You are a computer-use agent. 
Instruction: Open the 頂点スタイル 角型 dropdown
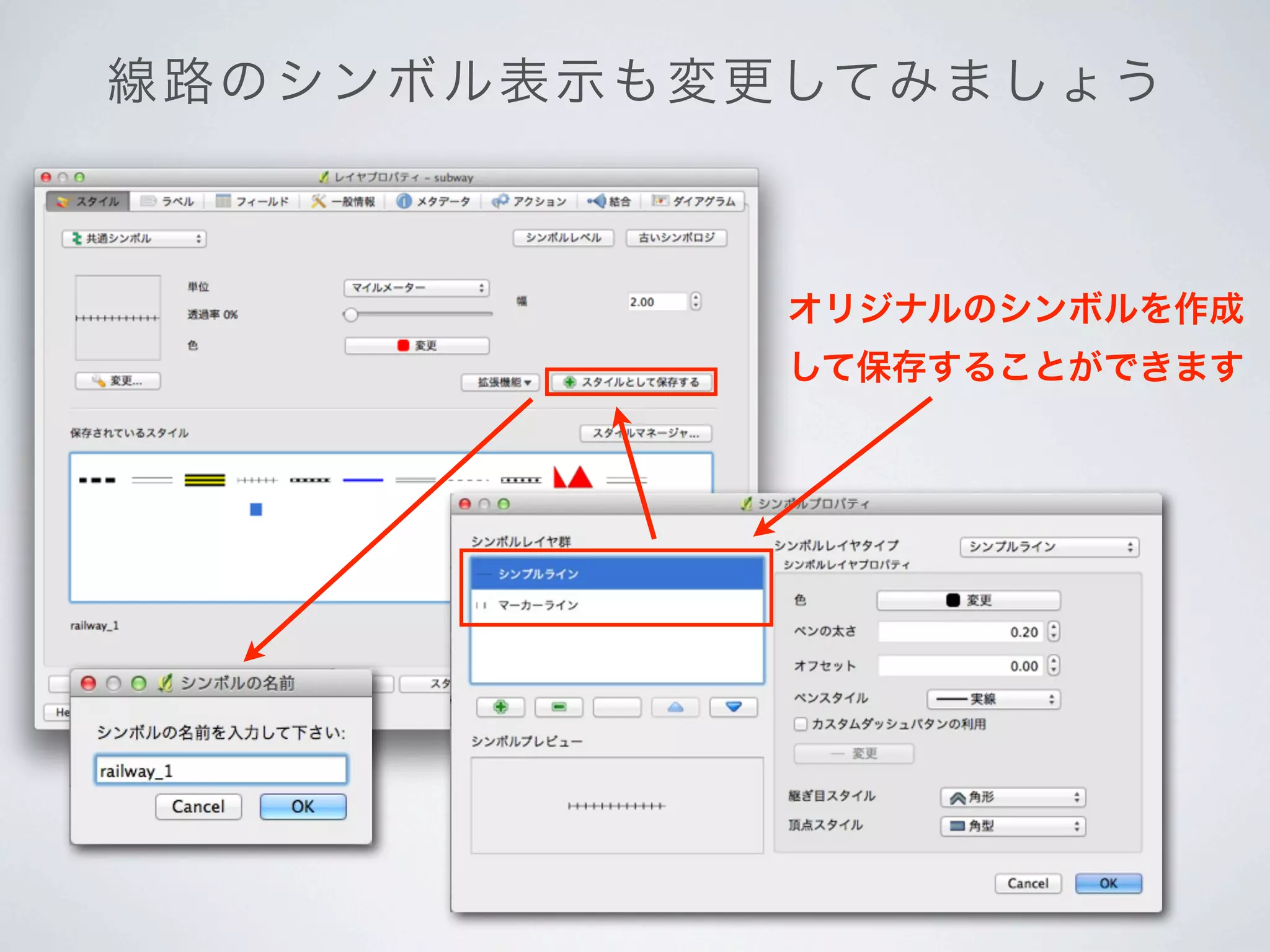click(1013, 826)
